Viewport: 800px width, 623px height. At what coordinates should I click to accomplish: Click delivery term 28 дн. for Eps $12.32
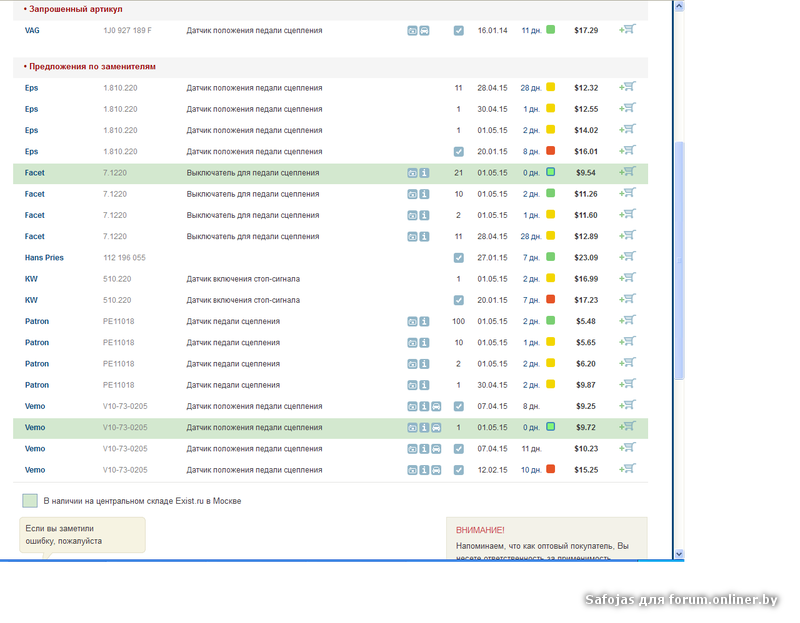coord(530,88)
